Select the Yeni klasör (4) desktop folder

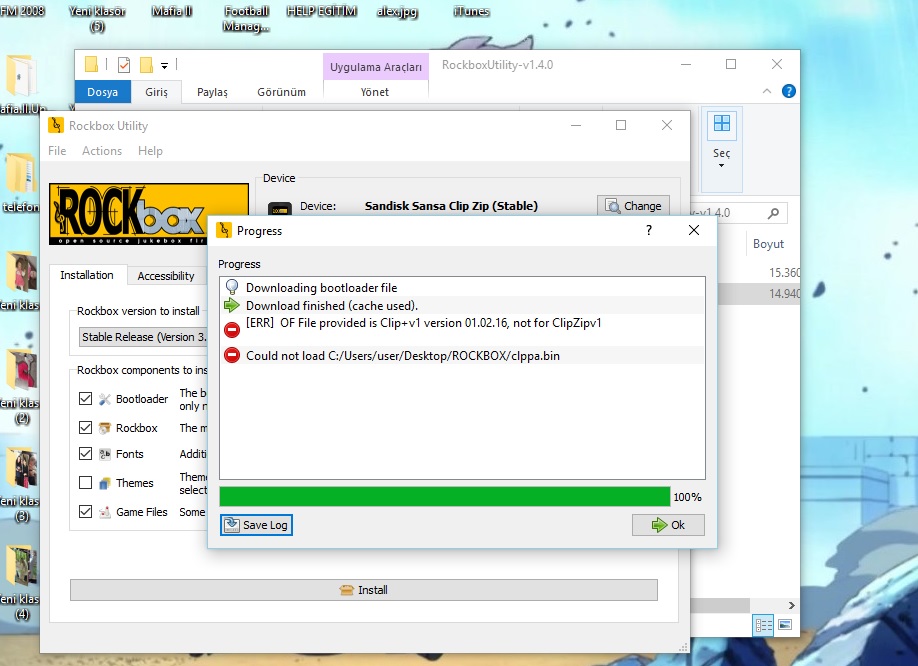tap(21, 582)
